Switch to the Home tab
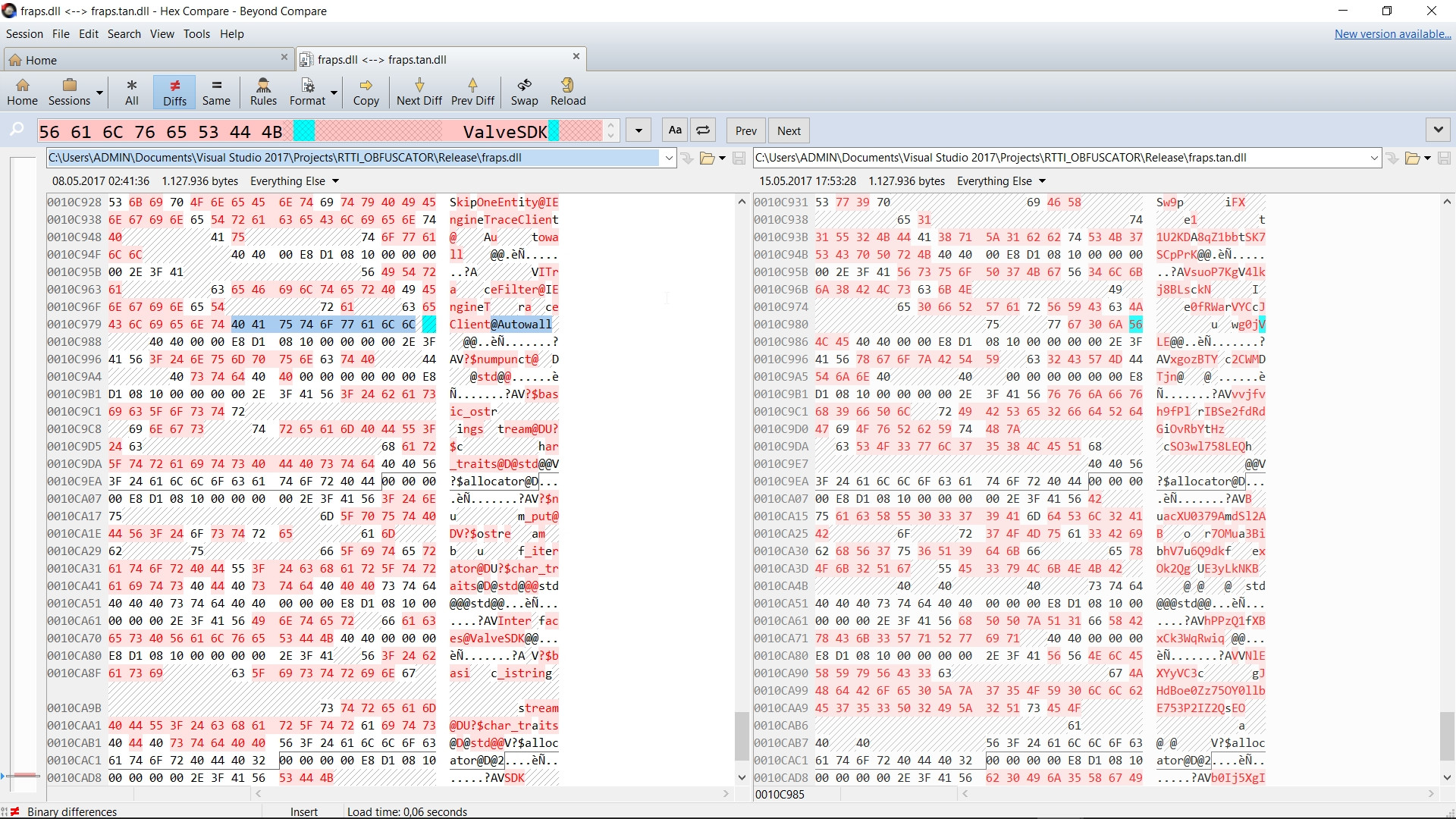The image size is (1456, 819). (42, 60)
